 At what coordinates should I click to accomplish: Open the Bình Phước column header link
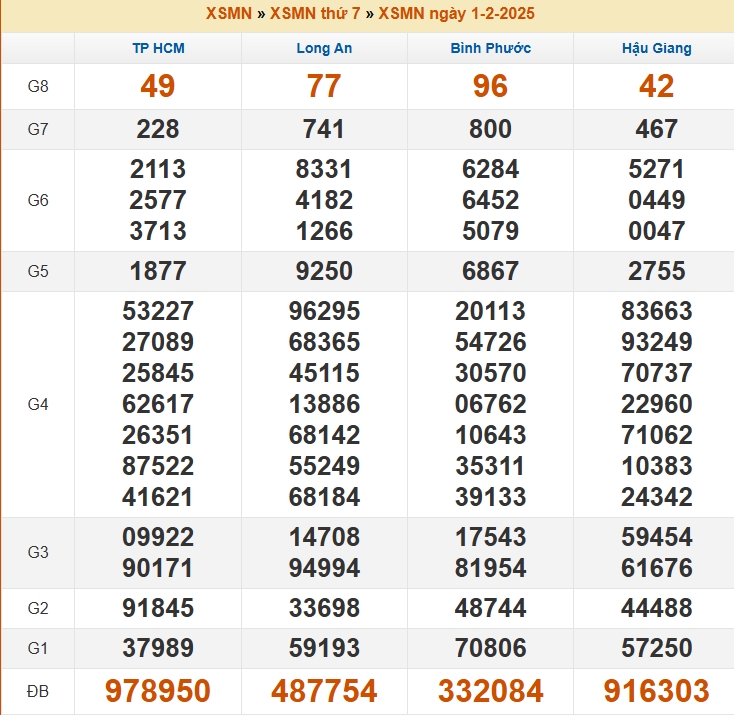pos(491,48)
